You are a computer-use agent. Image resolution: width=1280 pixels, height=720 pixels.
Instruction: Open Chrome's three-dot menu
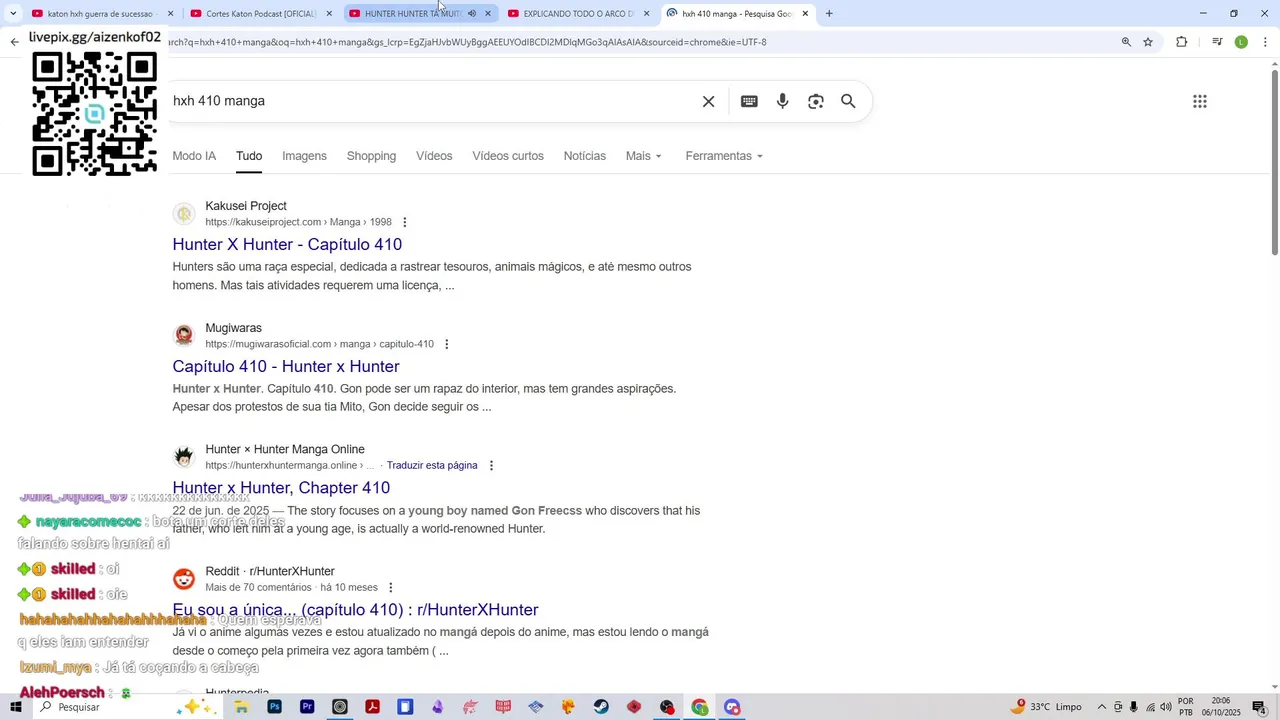click(x=1266, y=42)
